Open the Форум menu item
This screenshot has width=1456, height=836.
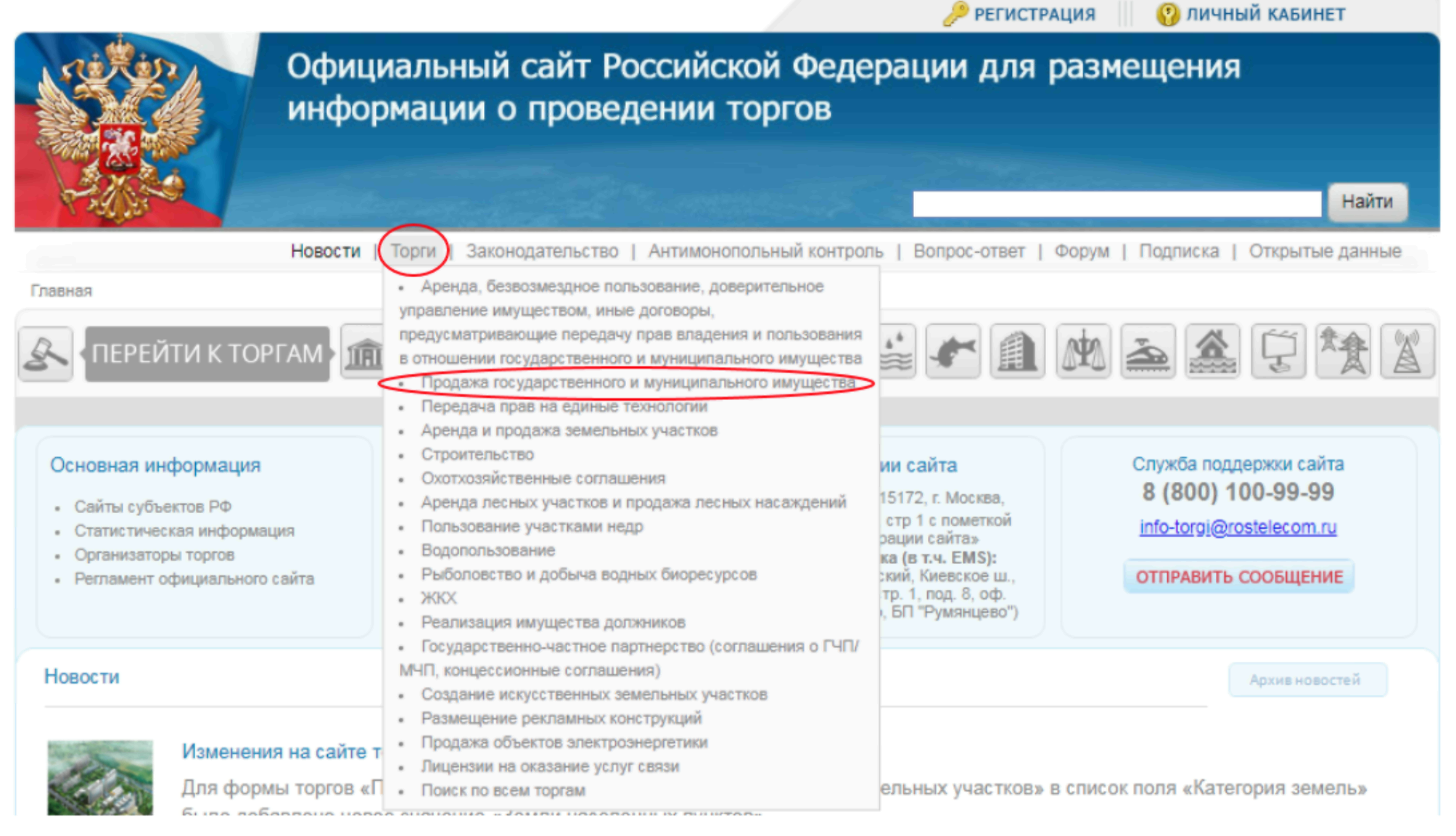(x=1082, y=251)
